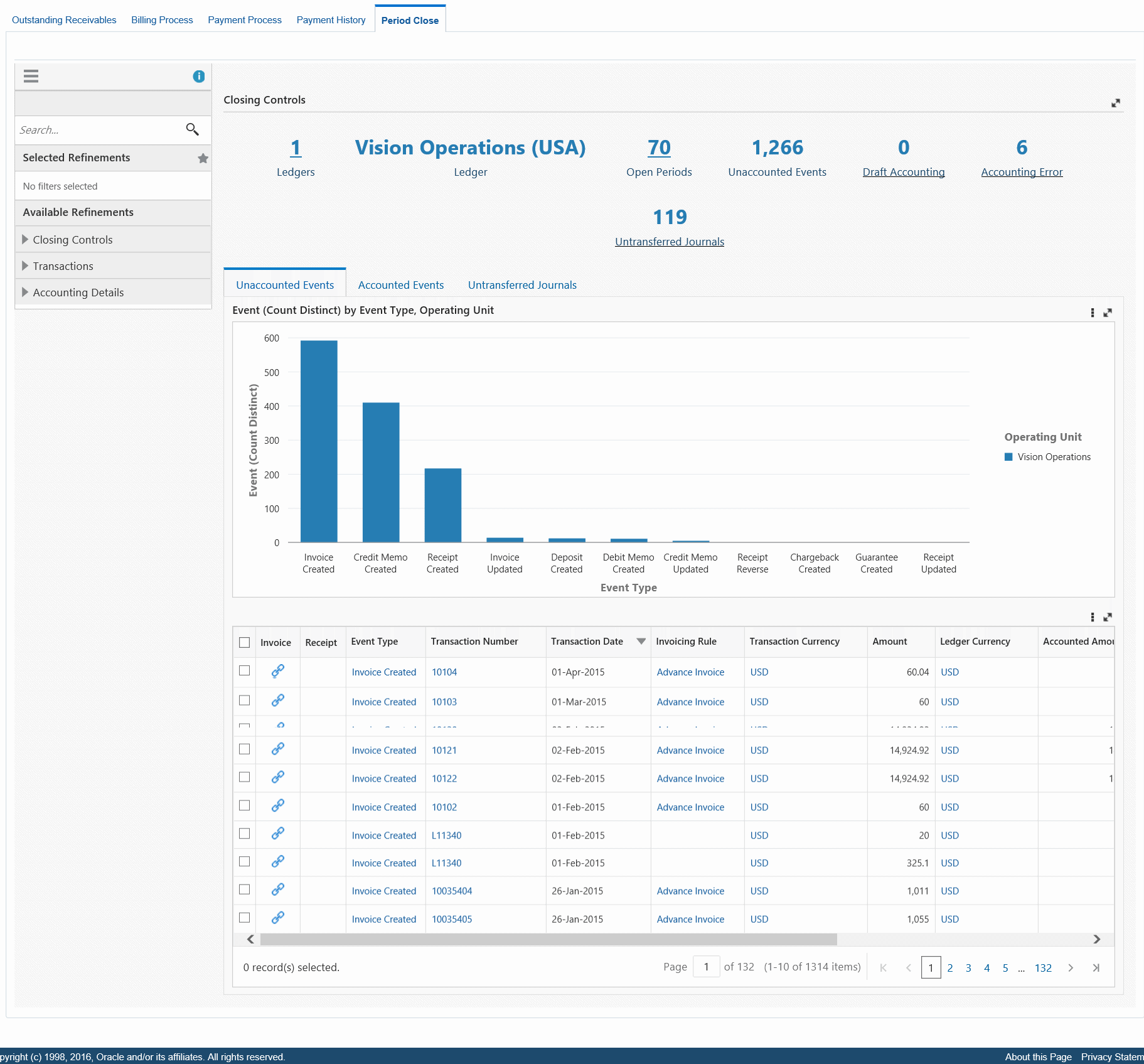Open the hamburger menu in refinements panel

(31, 77)
